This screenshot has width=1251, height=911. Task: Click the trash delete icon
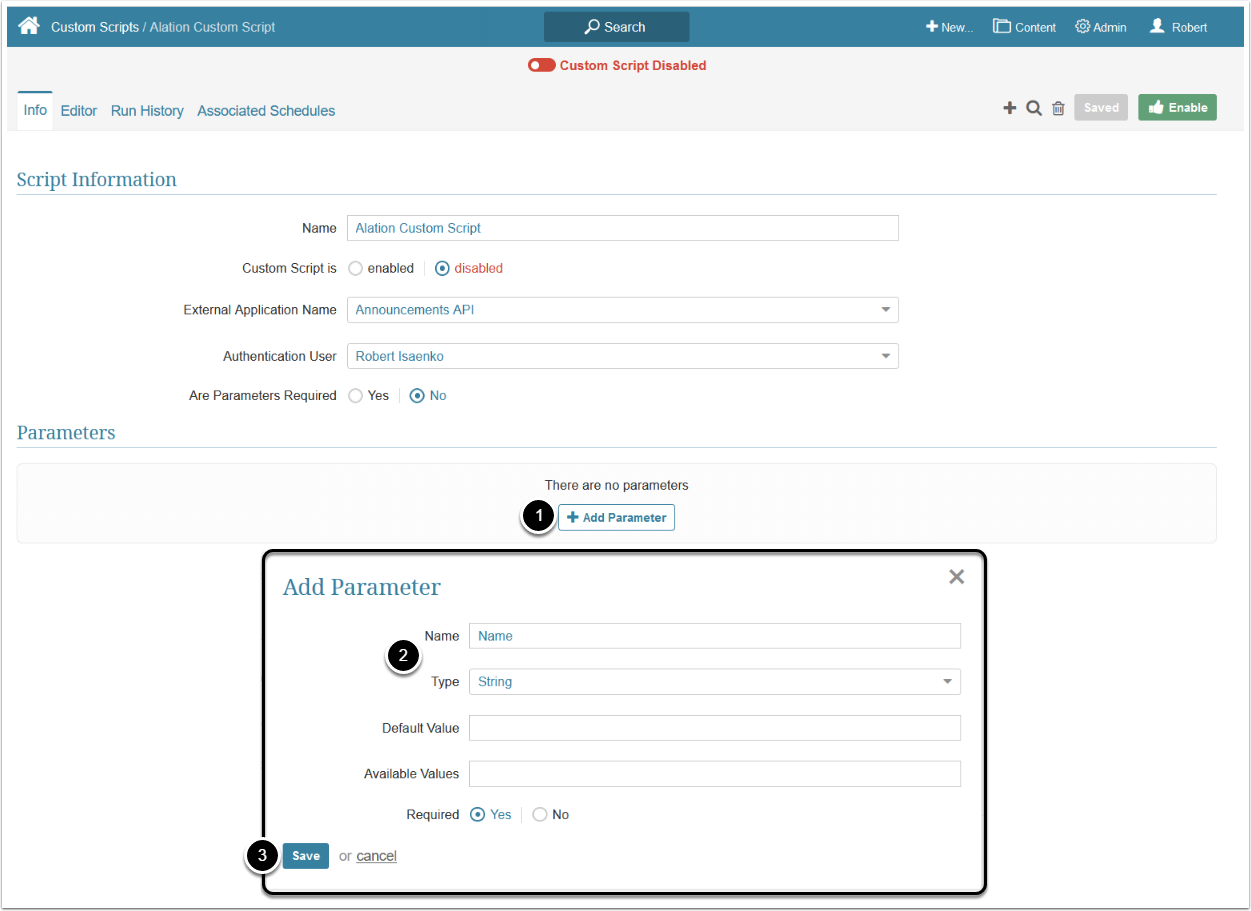[x=1058, y=108]
